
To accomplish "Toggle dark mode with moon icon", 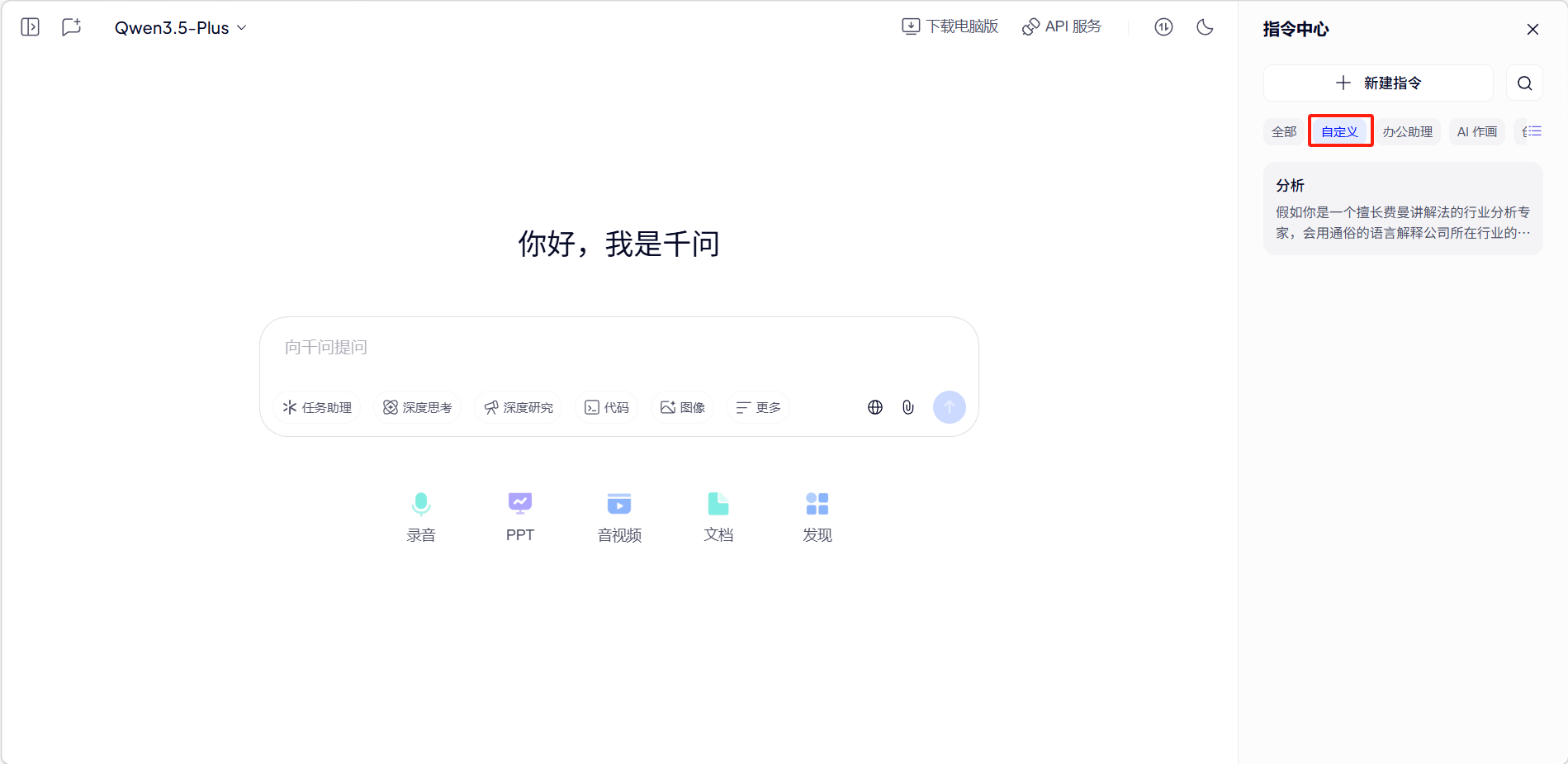I will click(1205, 27).
